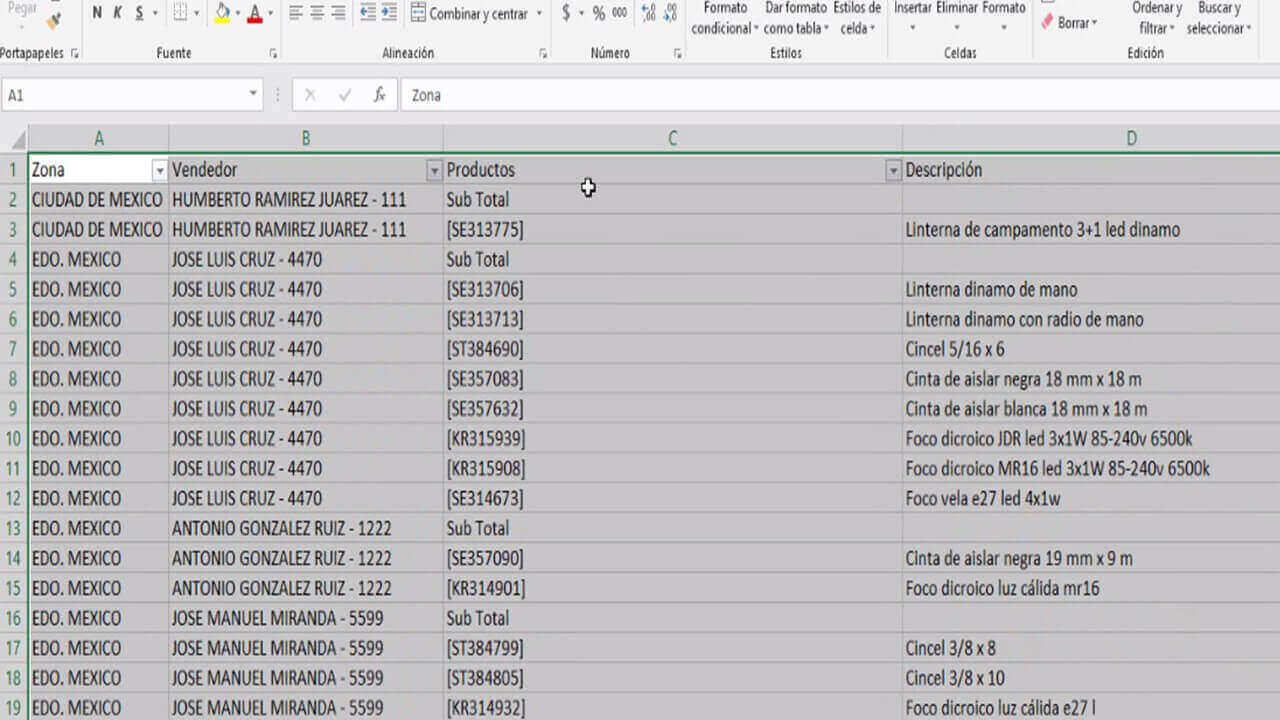This screenshot has height=720, width=1280.
Task: Increase the indent
Action: point(389,13)
